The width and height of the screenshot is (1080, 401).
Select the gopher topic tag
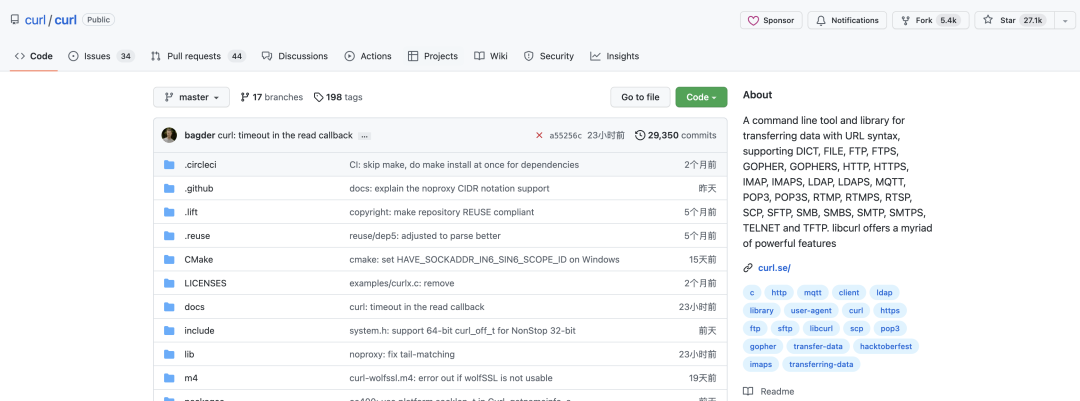tap(762, 347)
